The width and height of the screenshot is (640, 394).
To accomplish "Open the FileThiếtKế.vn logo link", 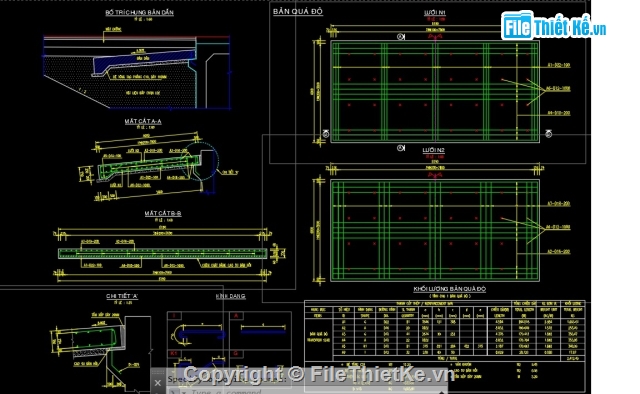I will (x=553, y=25).
